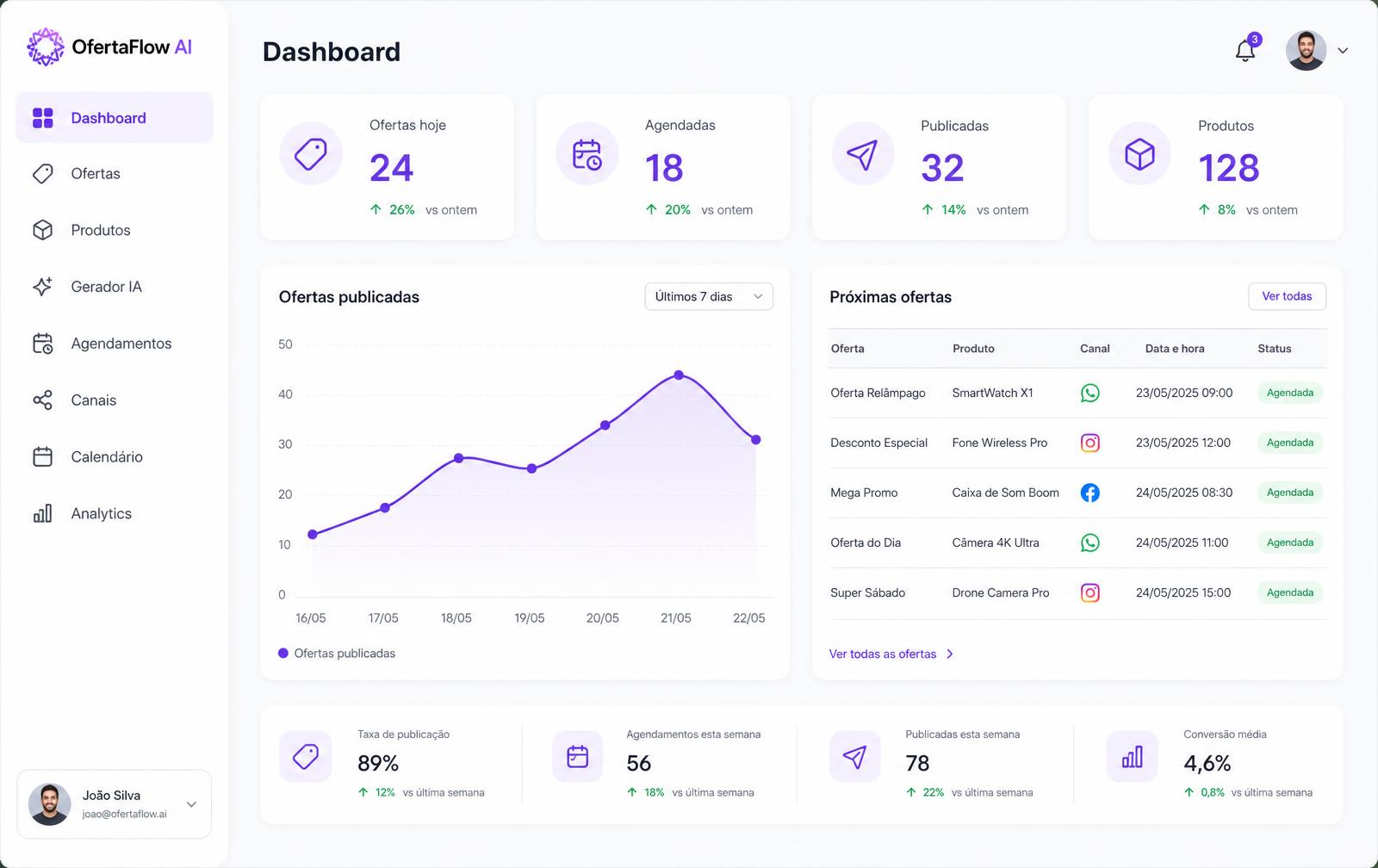Go to Dashboard in the sidebar

tap(115, 118)
